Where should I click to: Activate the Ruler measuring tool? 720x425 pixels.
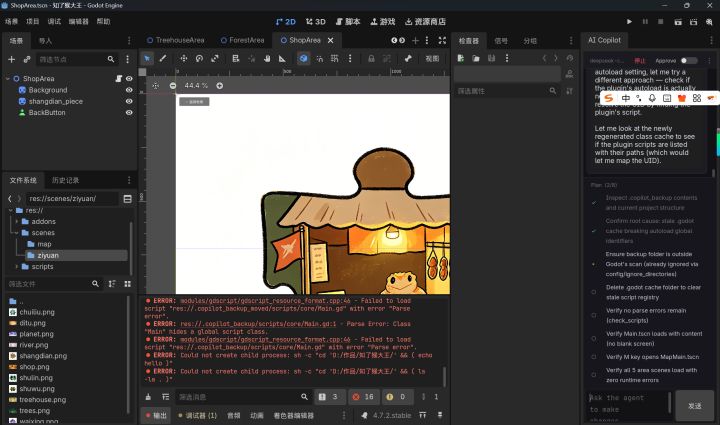coord(282,59)
